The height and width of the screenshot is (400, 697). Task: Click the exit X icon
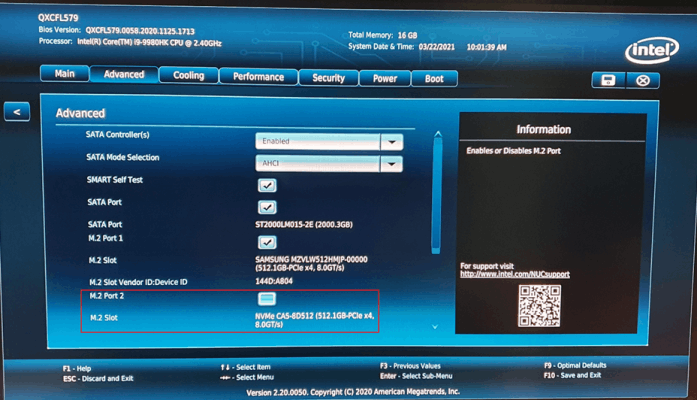[x=642, y=80]
